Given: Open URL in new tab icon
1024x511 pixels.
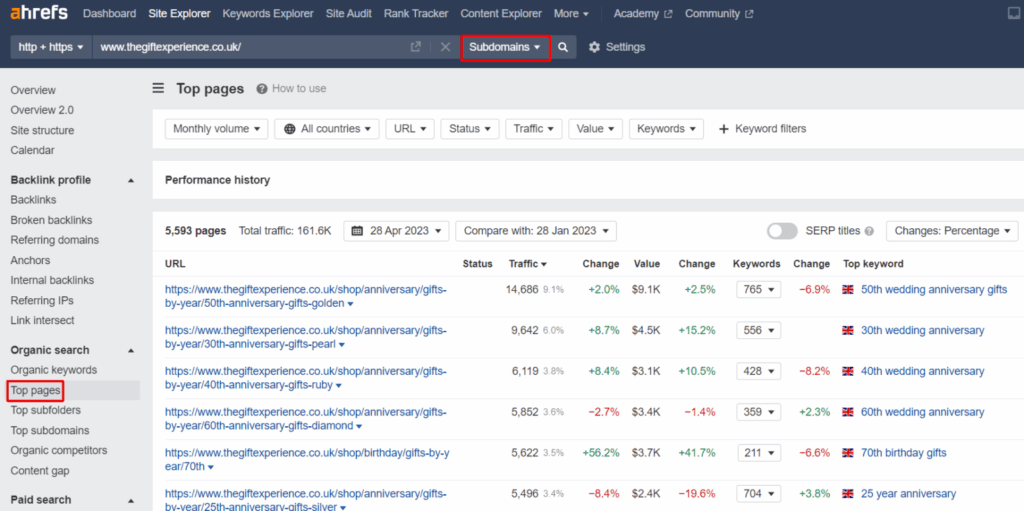Looking at the screenshot, I should [415, 47].
